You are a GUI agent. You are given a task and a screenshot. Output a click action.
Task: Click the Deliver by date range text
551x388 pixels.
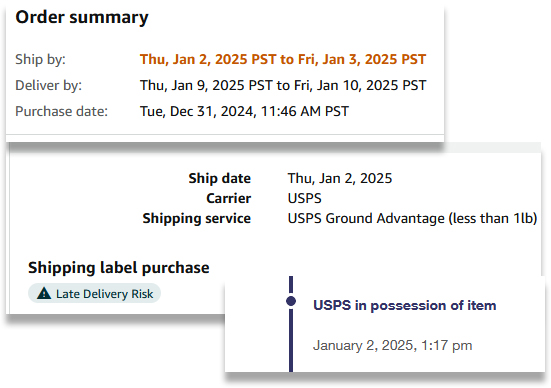[x=283, y=85]
